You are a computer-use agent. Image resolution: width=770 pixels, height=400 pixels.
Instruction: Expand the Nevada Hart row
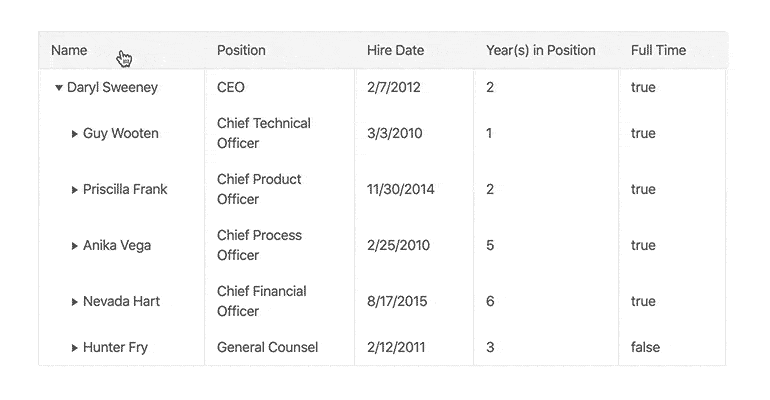(75, 301)
